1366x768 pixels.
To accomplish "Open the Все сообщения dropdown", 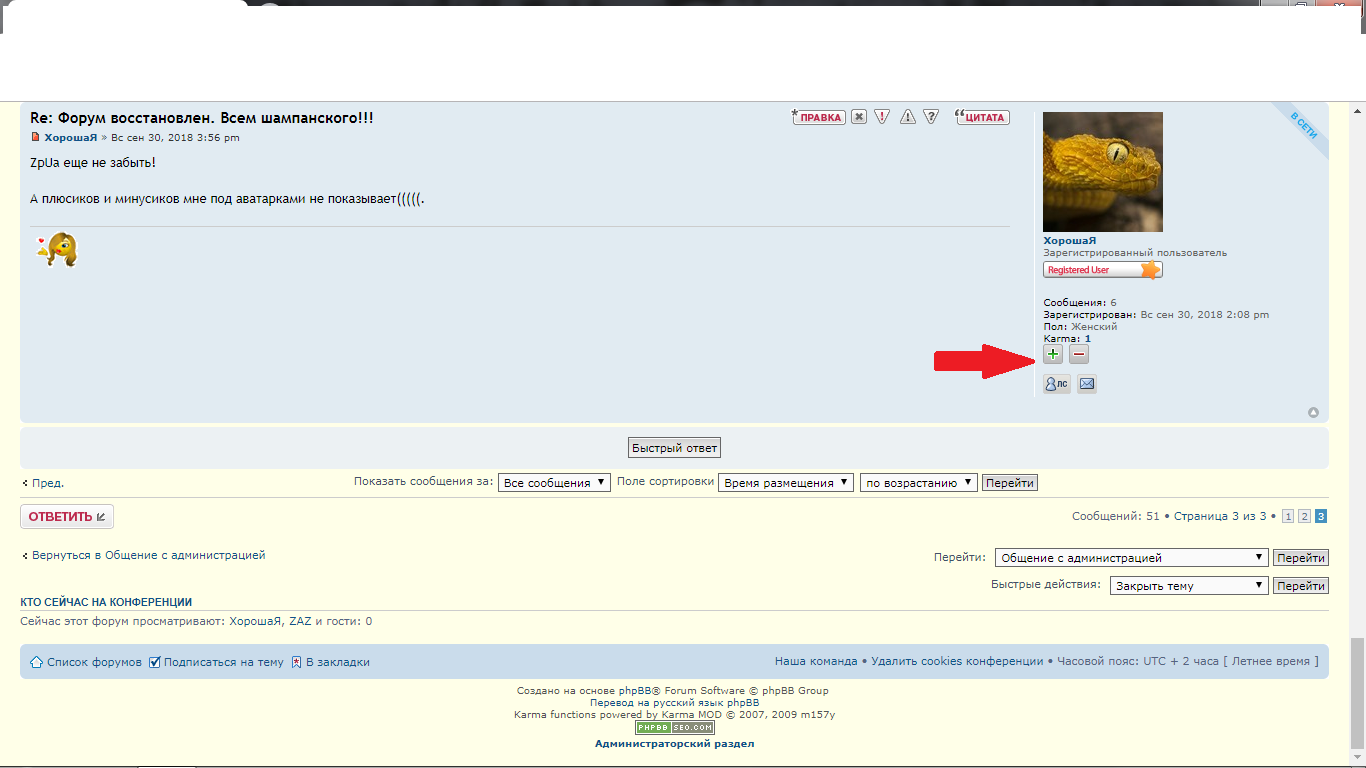I will coord(554,483).
